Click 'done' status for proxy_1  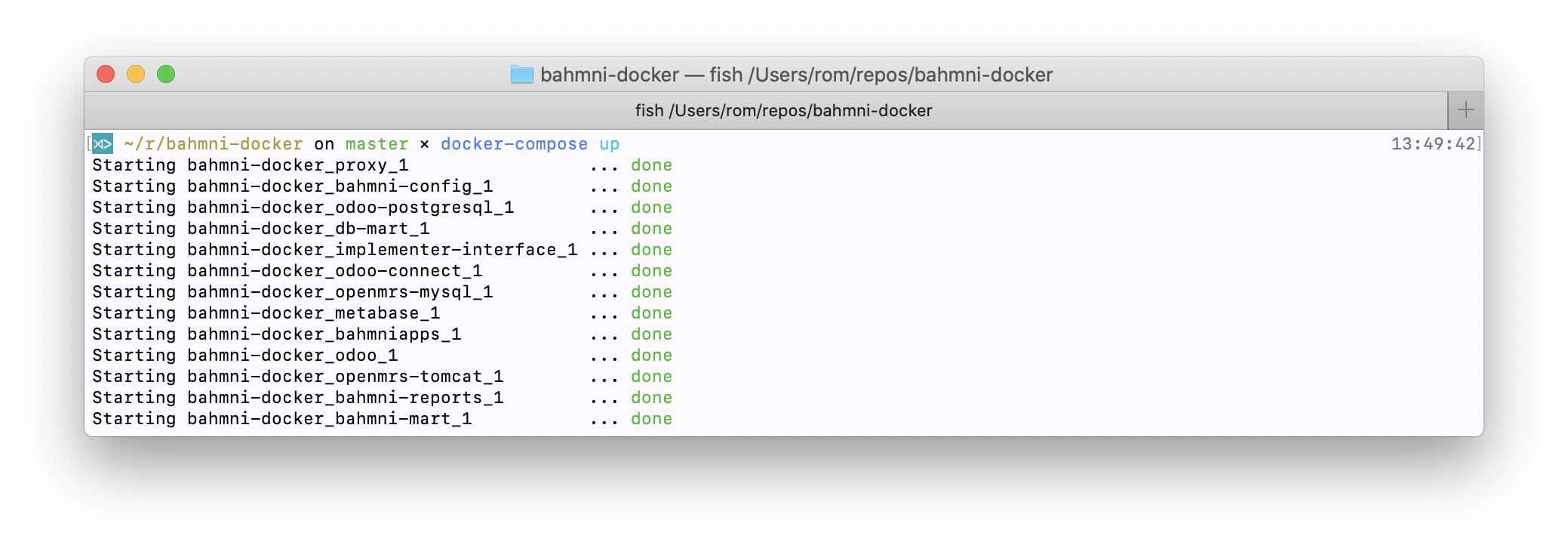pyautogui.click(x=651, y=165)
